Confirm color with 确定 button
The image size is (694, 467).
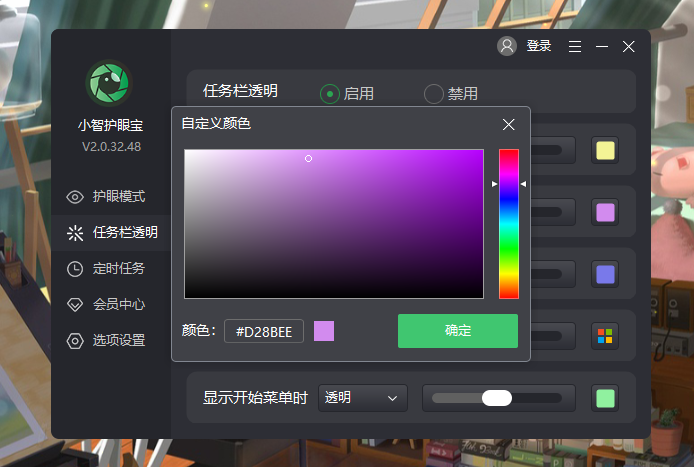coord(457,330)
